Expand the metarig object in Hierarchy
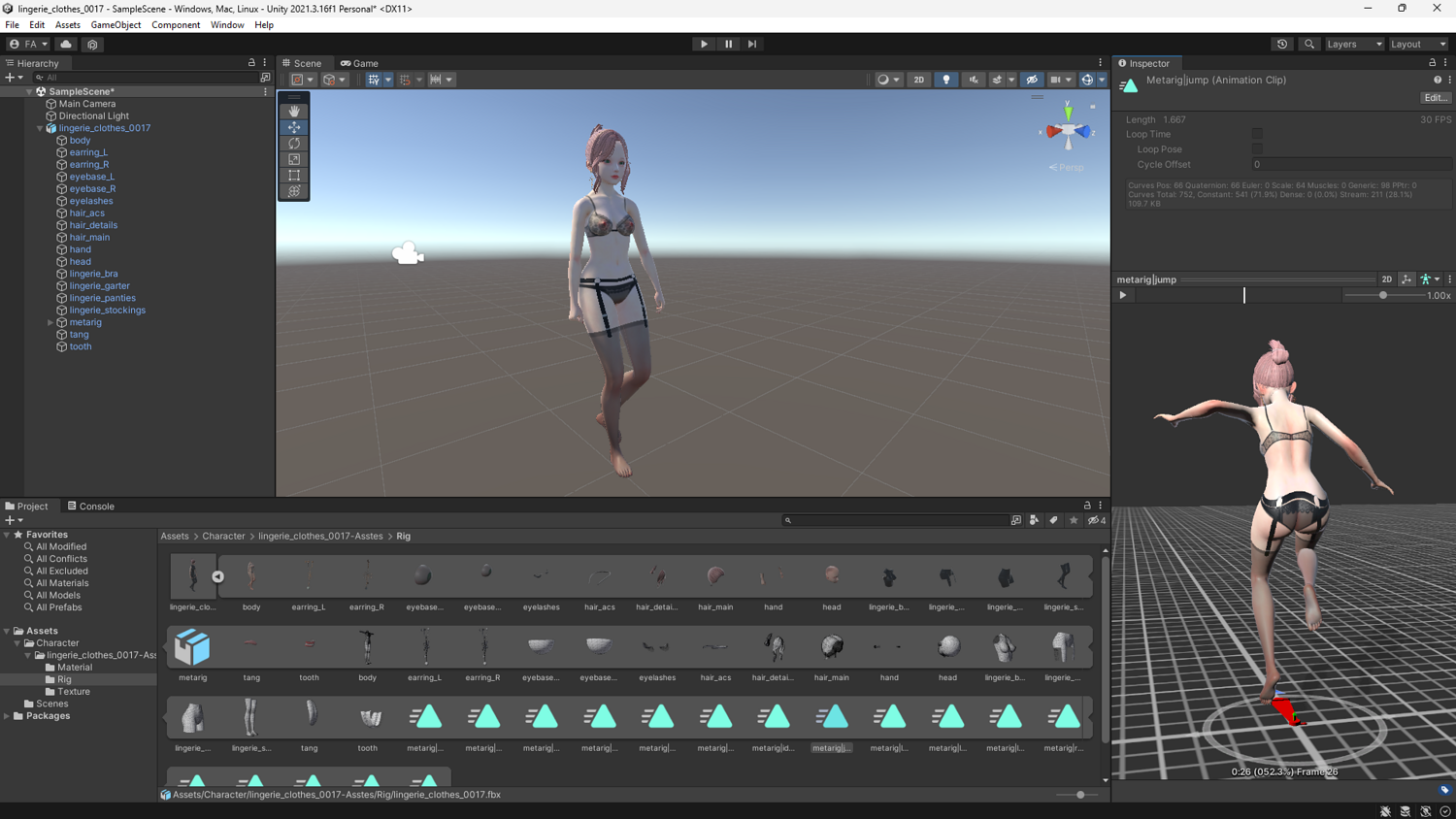 click(x=50, y=322)
